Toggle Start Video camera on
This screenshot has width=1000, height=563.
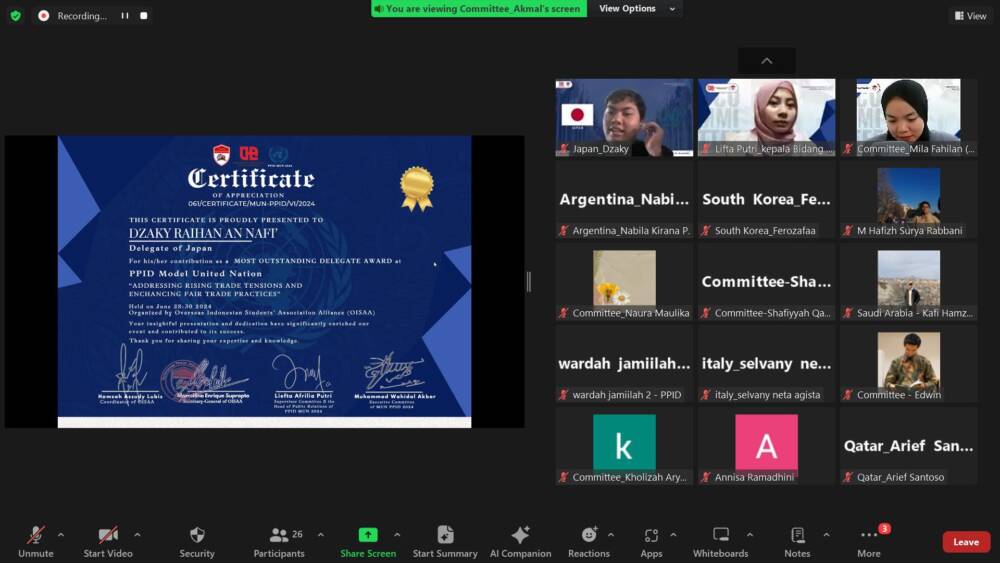108,536
